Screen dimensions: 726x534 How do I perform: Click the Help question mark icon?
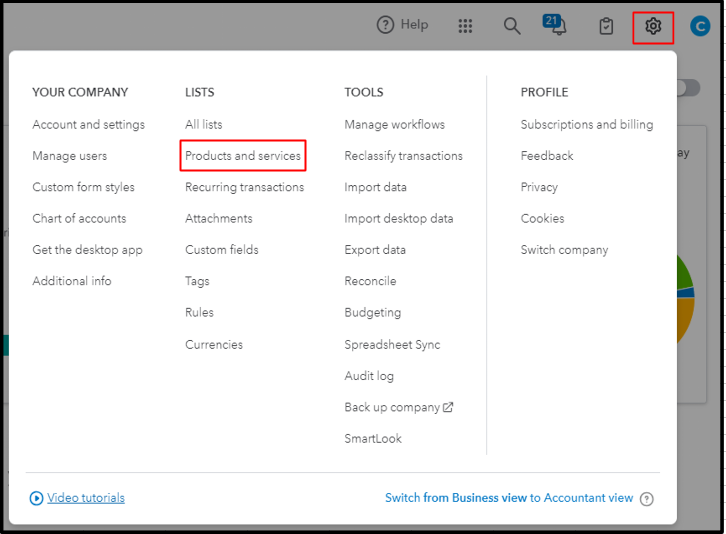385,25
